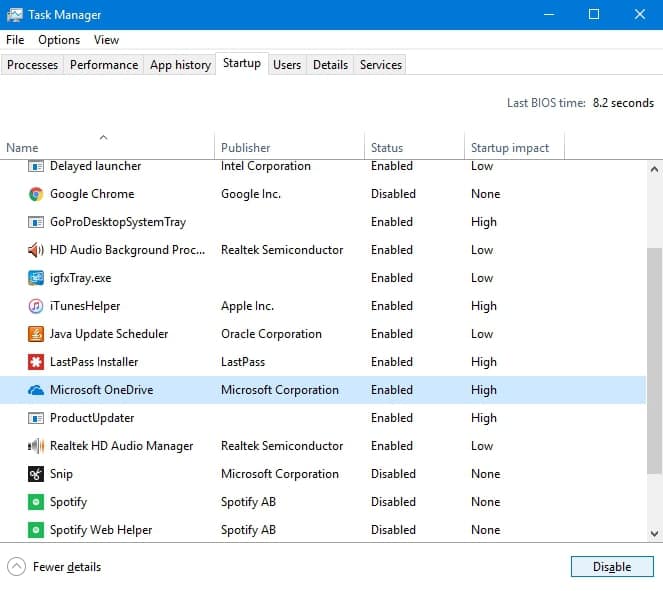This screenshot has height=591, width=663.
Task: Select the GoProDesktopSystemTray row
Action: pos(118,222)
